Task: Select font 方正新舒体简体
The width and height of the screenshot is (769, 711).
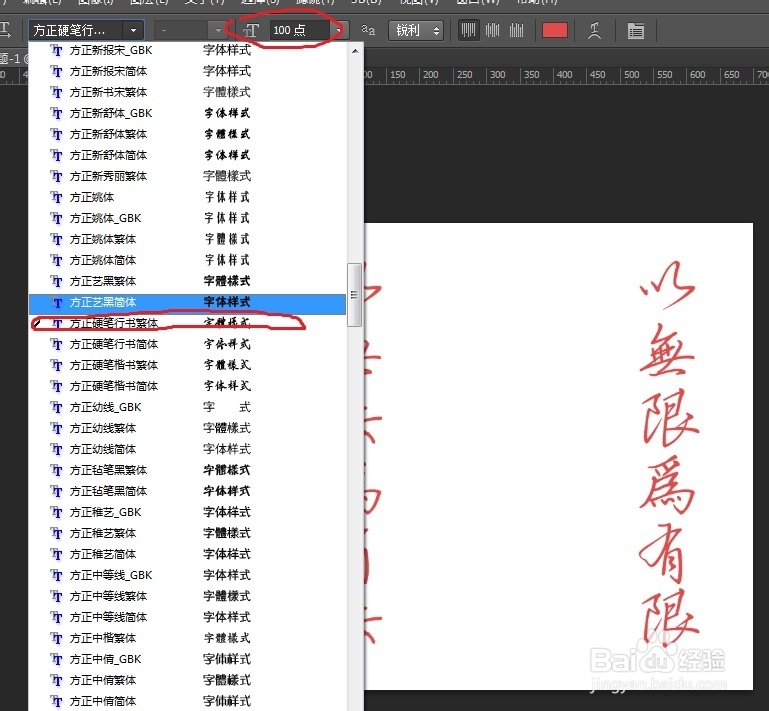Action: point(187,155)
